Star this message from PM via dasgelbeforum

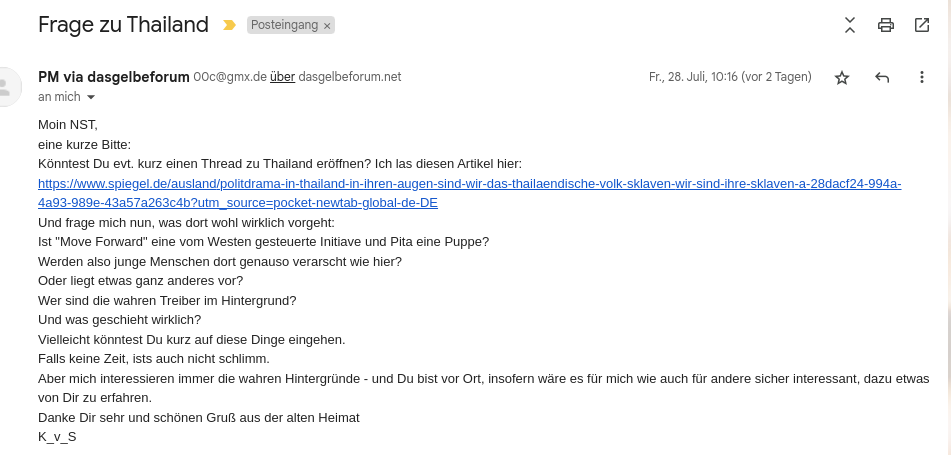pos(842,77)
